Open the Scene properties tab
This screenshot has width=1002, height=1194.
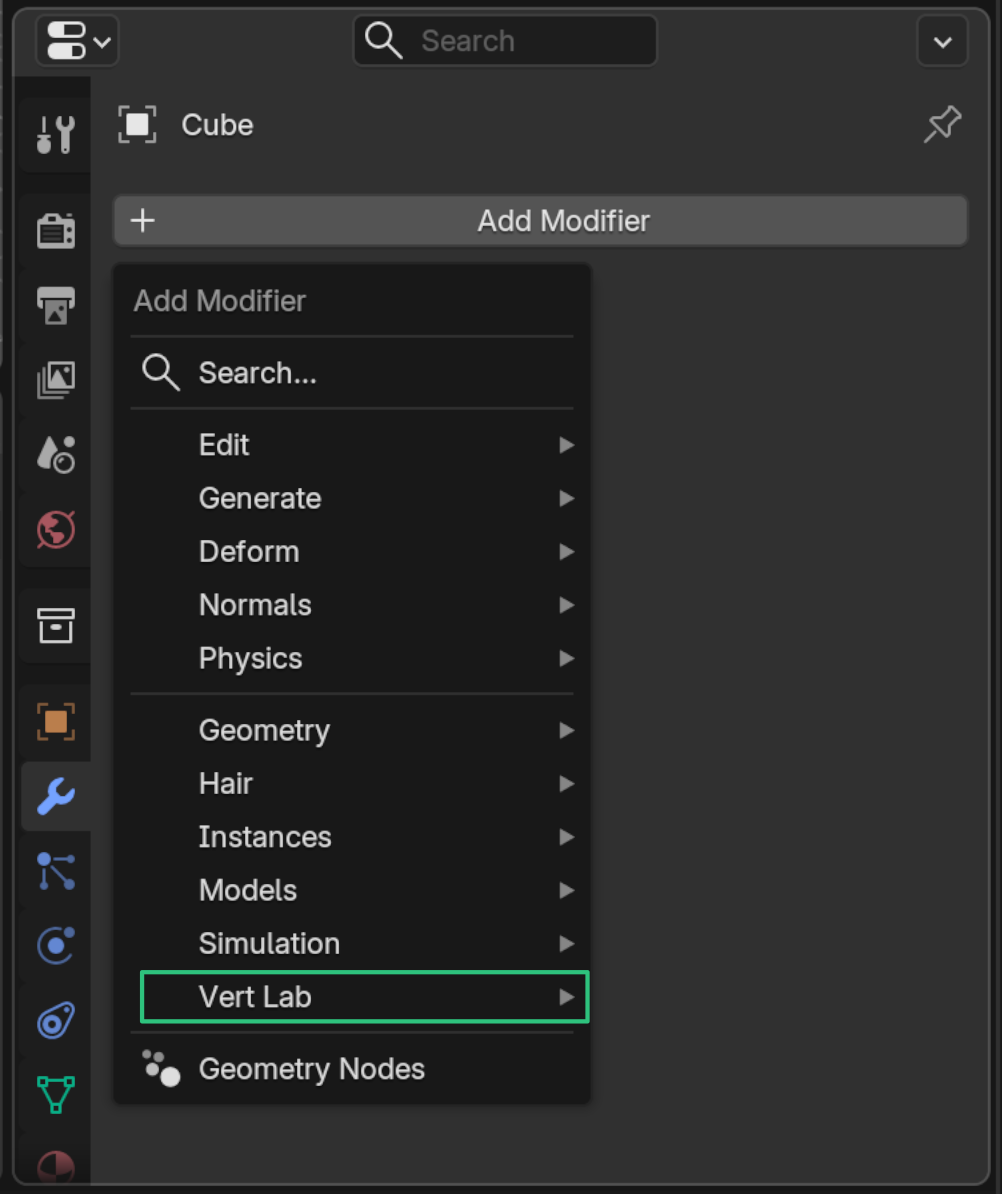tap(56, 454)
